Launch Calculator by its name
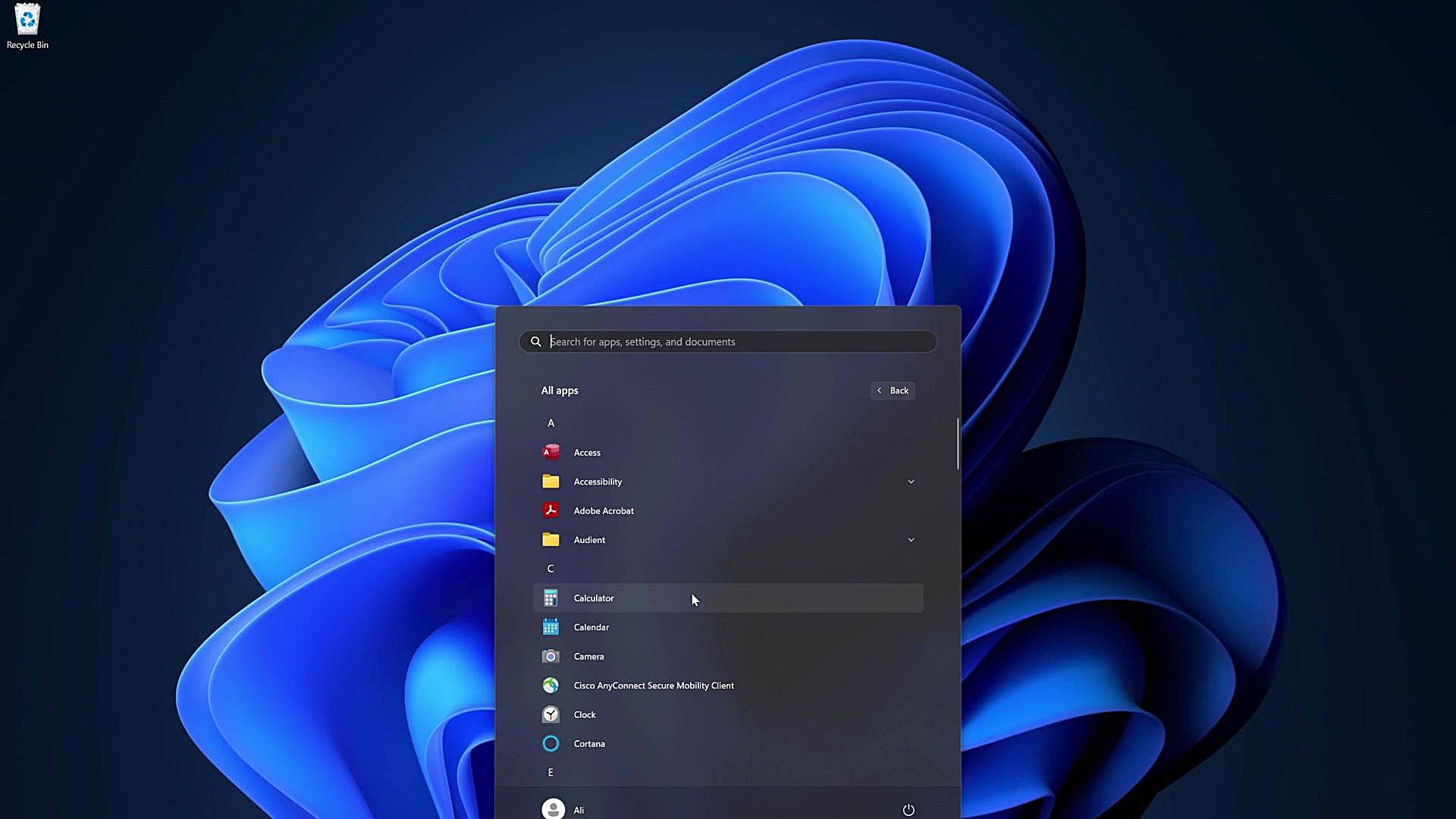The image size is (1456, 819). (594, 598)
